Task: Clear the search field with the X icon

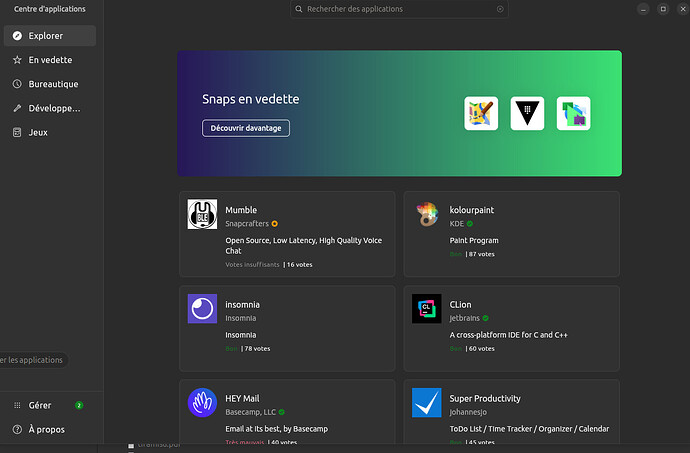Action: [x=500, y=9]
